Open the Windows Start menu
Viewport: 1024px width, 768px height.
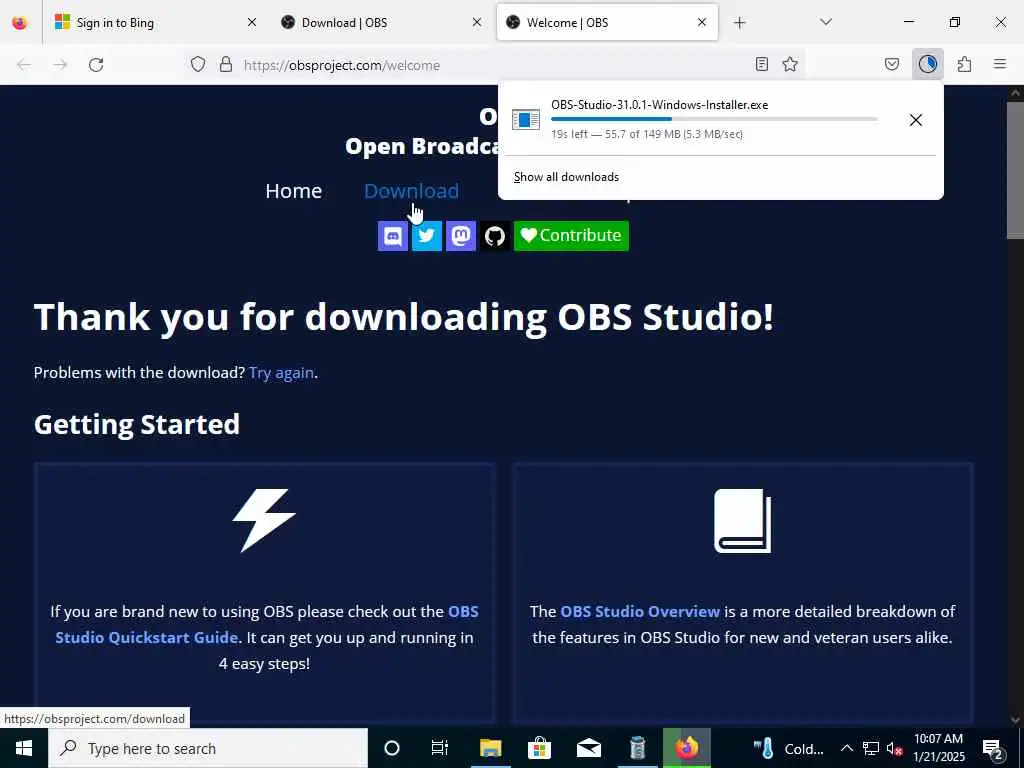(24, 748)
